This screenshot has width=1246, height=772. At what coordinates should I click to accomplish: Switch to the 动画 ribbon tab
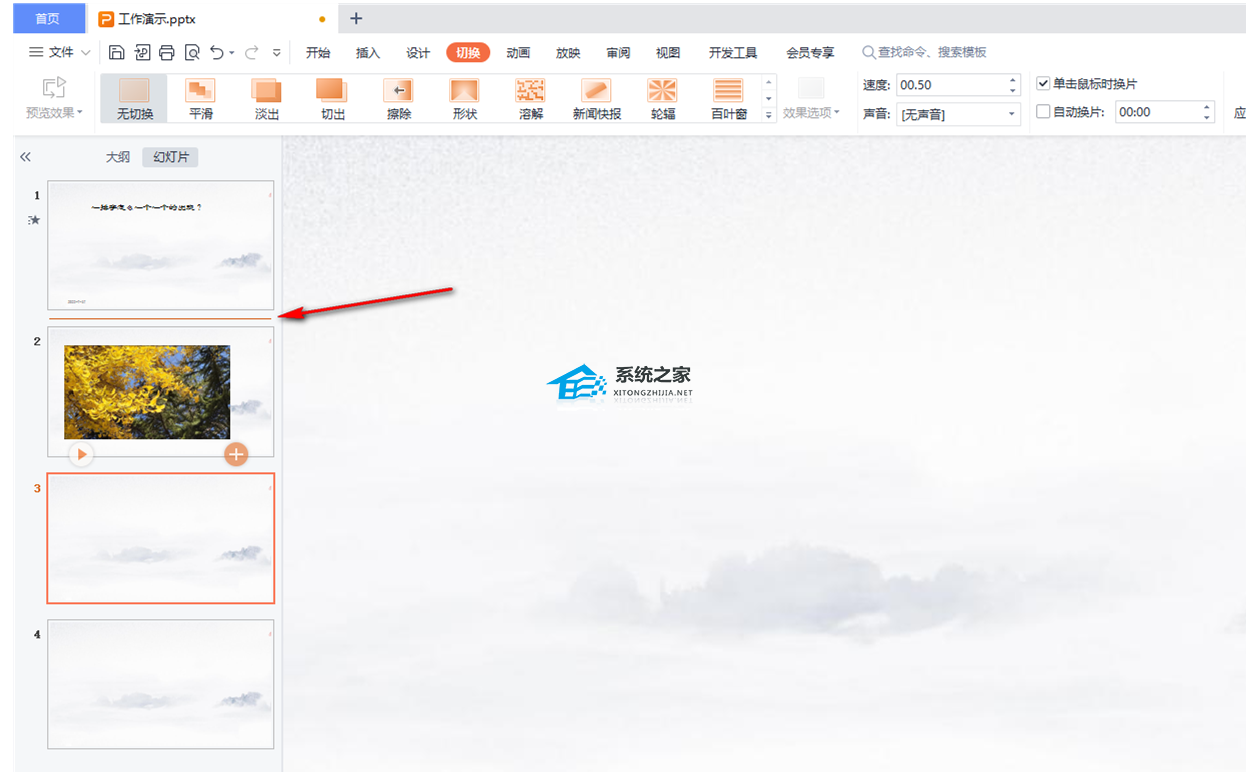(518, 53)
